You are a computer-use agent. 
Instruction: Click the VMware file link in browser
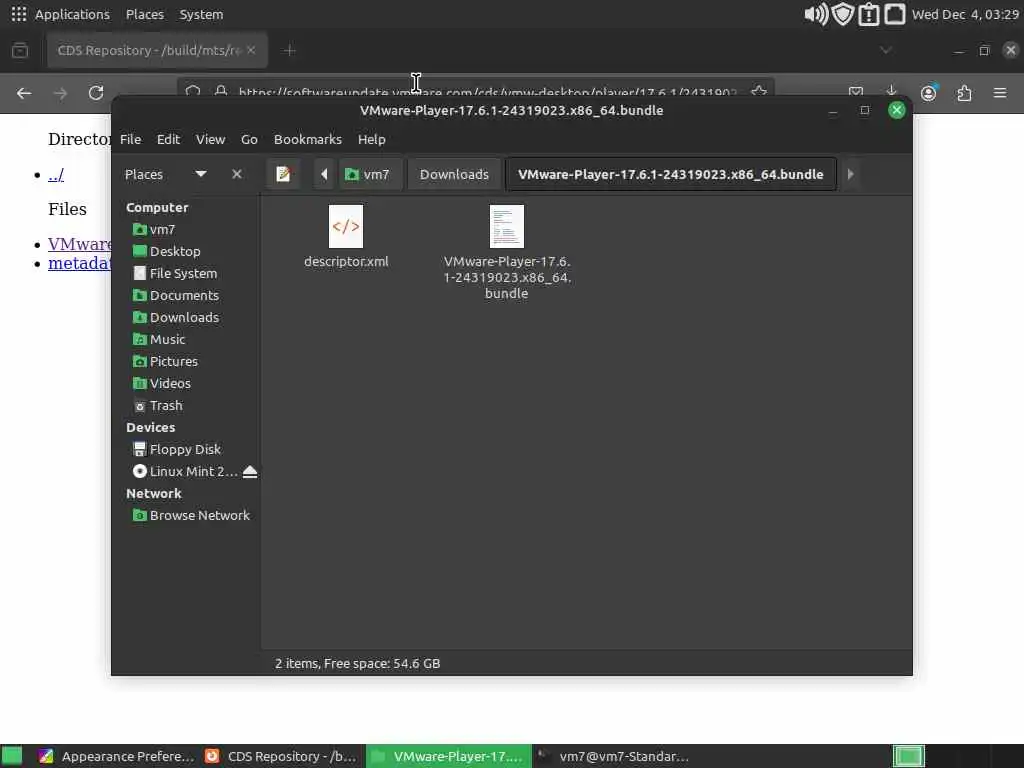pyautogui.click(x=80, y=244)
